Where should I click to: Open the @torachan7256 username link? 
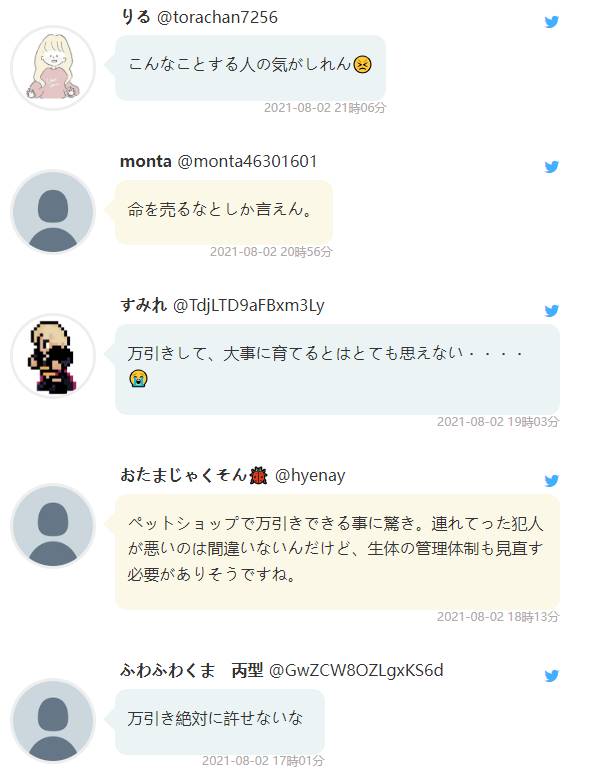[x=217, y=17]
